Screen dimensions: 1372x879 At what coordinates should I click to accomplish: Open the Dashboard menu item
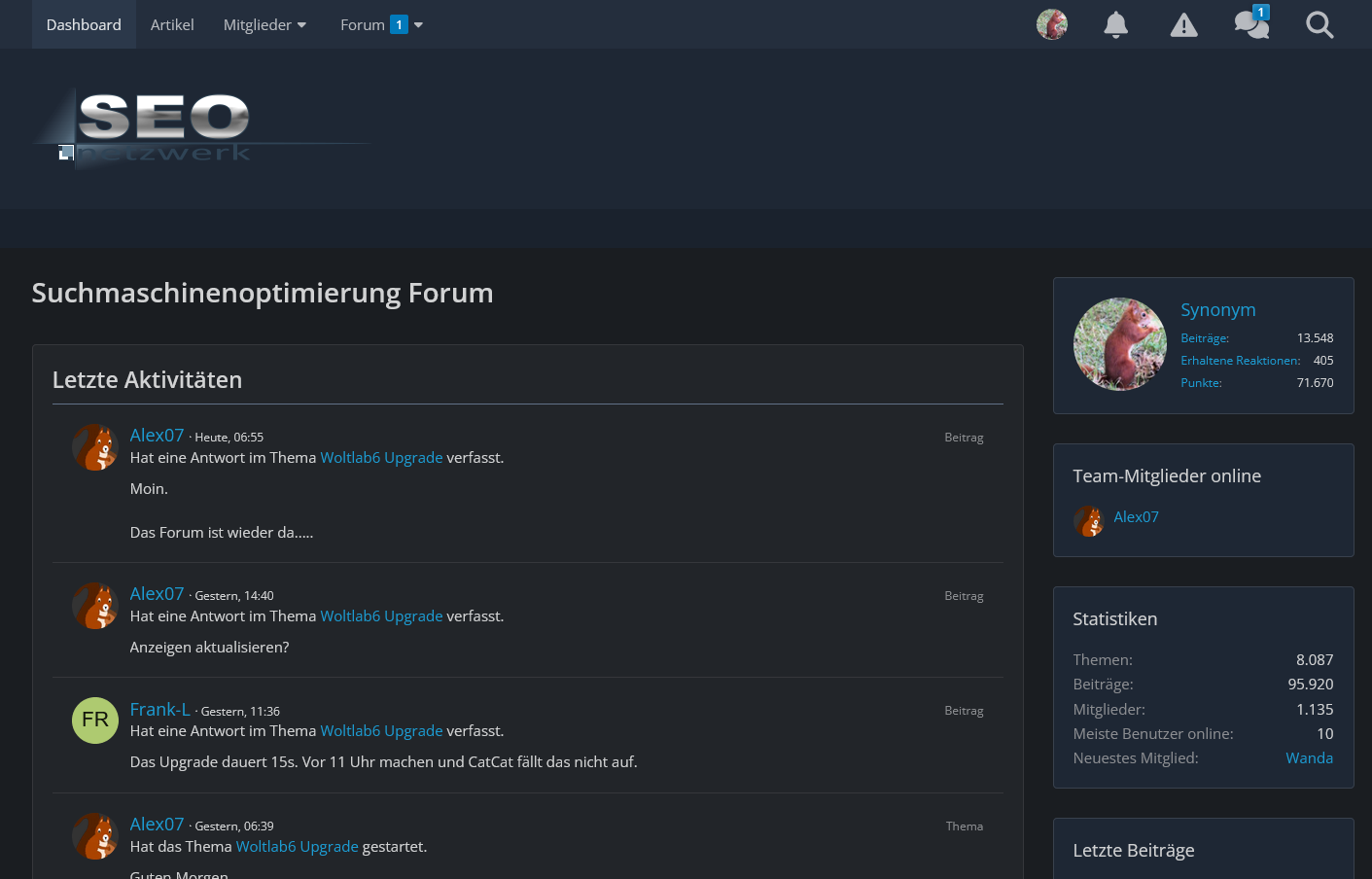(x=84, y=25)
